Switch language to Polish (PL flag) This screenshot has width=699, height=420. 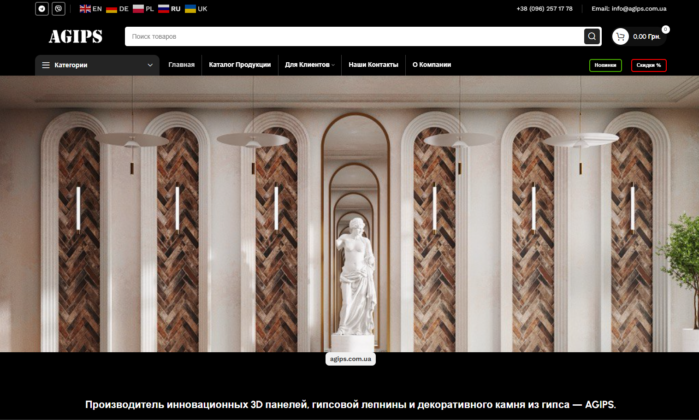click(x=143, y=9)
